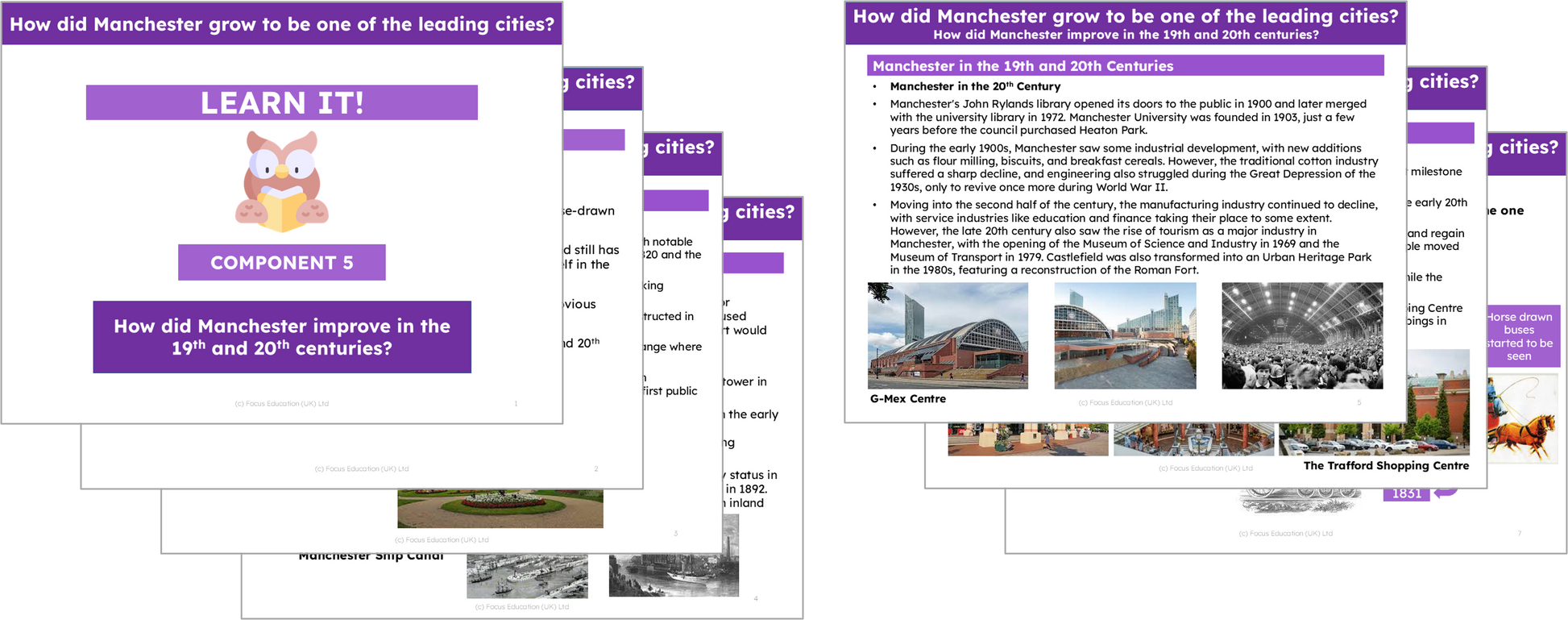Viewport: 1568px width, 620px height.
Task: Click the steam locomotive engraving on slide seven
Action: [x=1299, y=501]
